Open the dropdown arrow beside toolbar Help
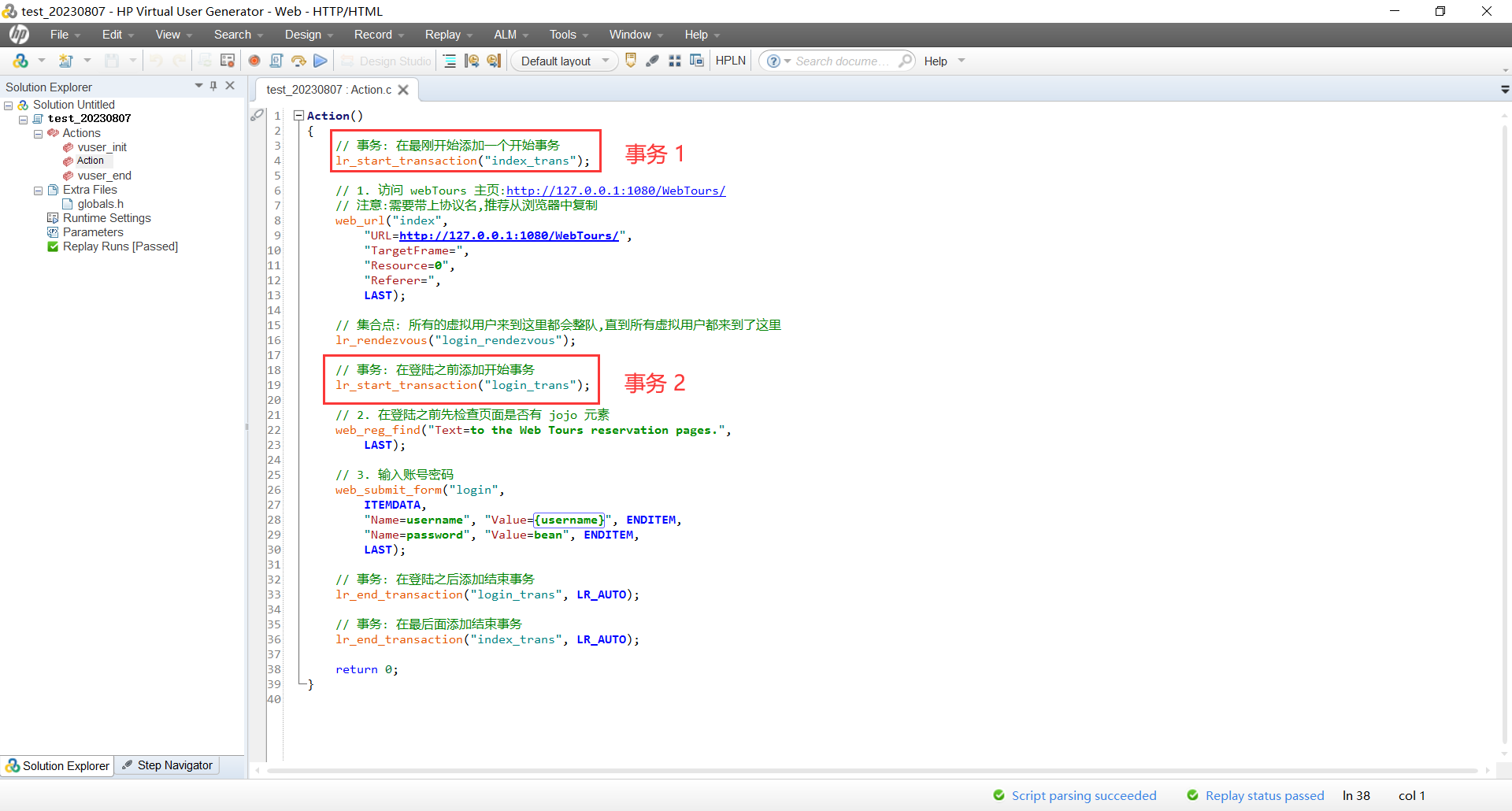 (962, 61)
